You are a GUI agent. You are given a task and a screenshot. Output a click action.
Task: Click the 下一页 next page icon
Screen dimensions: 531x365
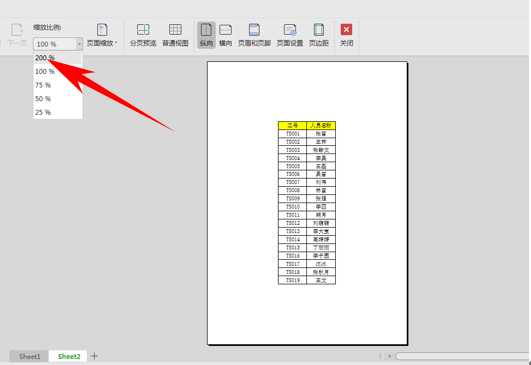pyautogui.click(x=17, y=35)
